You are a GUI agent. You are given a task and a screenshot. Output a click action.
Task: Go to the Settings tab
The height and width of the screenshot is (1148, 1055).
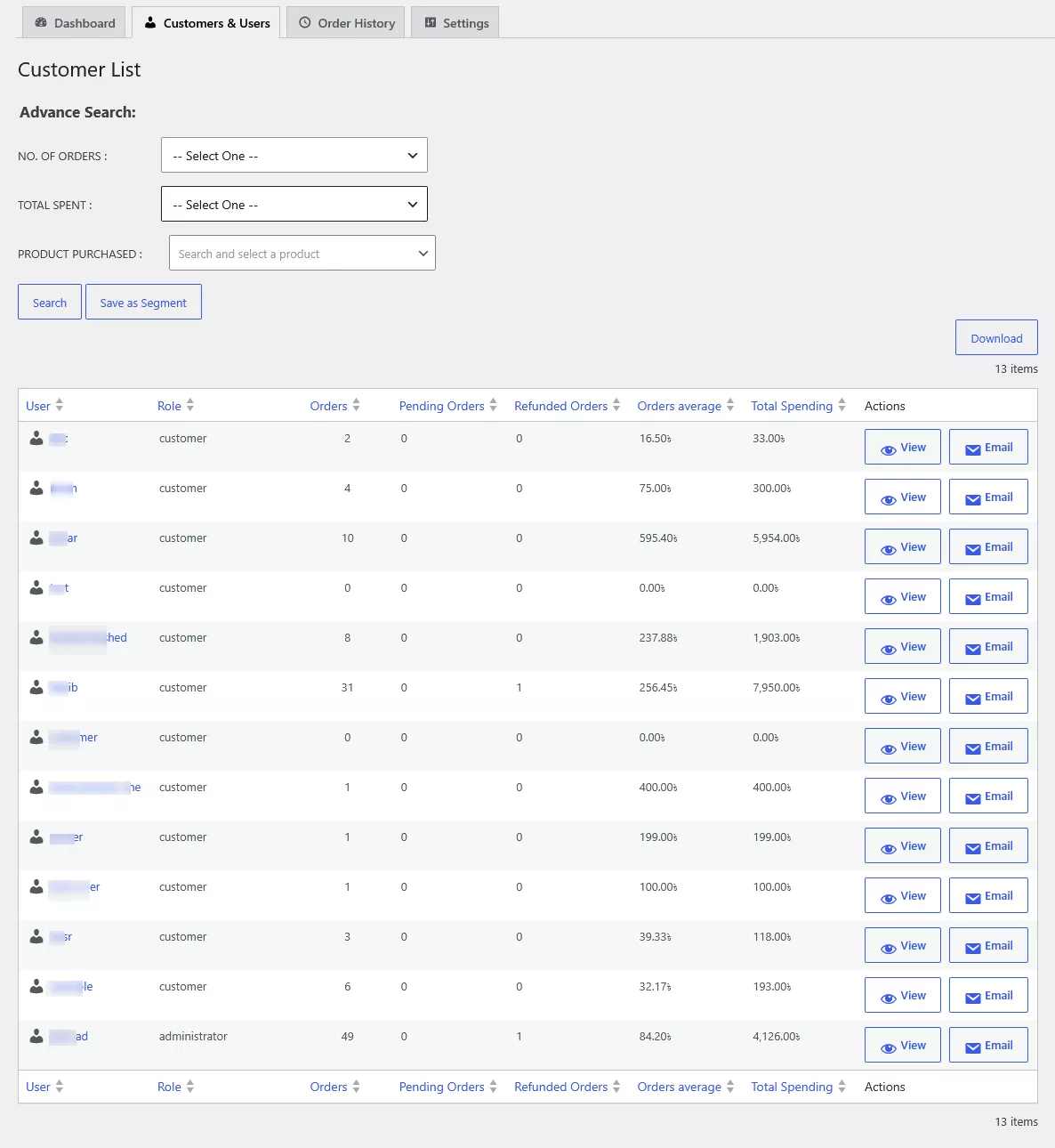[455, 22]
